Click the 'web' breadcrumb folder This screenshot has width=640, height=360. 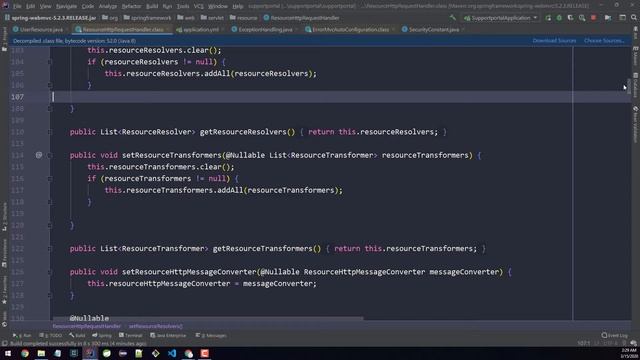pos(187,18)
